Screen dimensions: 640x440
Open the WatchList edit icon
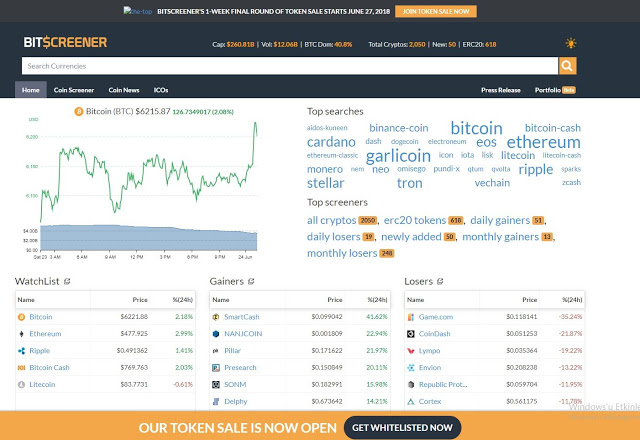click(67, 281)
